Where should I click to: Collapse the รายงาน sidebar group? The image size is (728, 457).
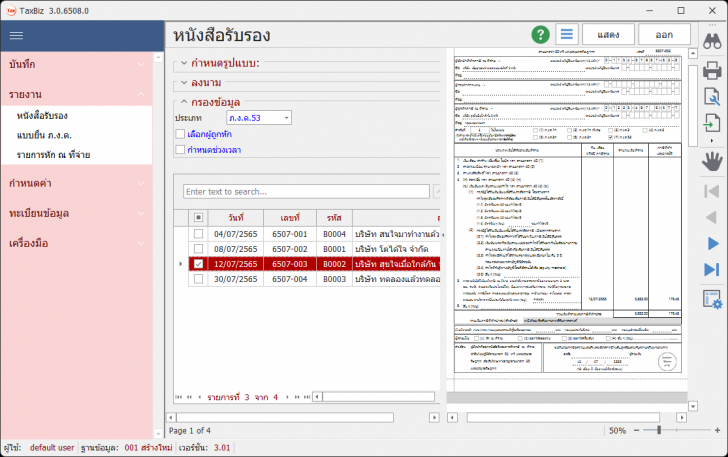(x=77, y=94)
